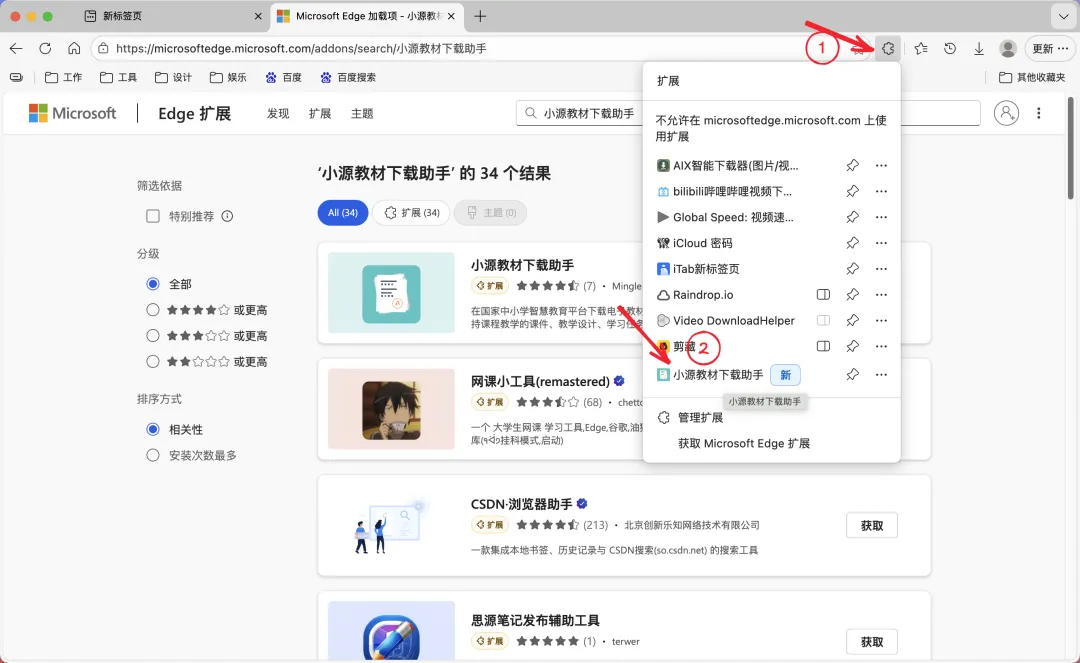Open the Favorites star icon
The width and height of the screenshot is (1080, 663).
click(x=921, y=48)
